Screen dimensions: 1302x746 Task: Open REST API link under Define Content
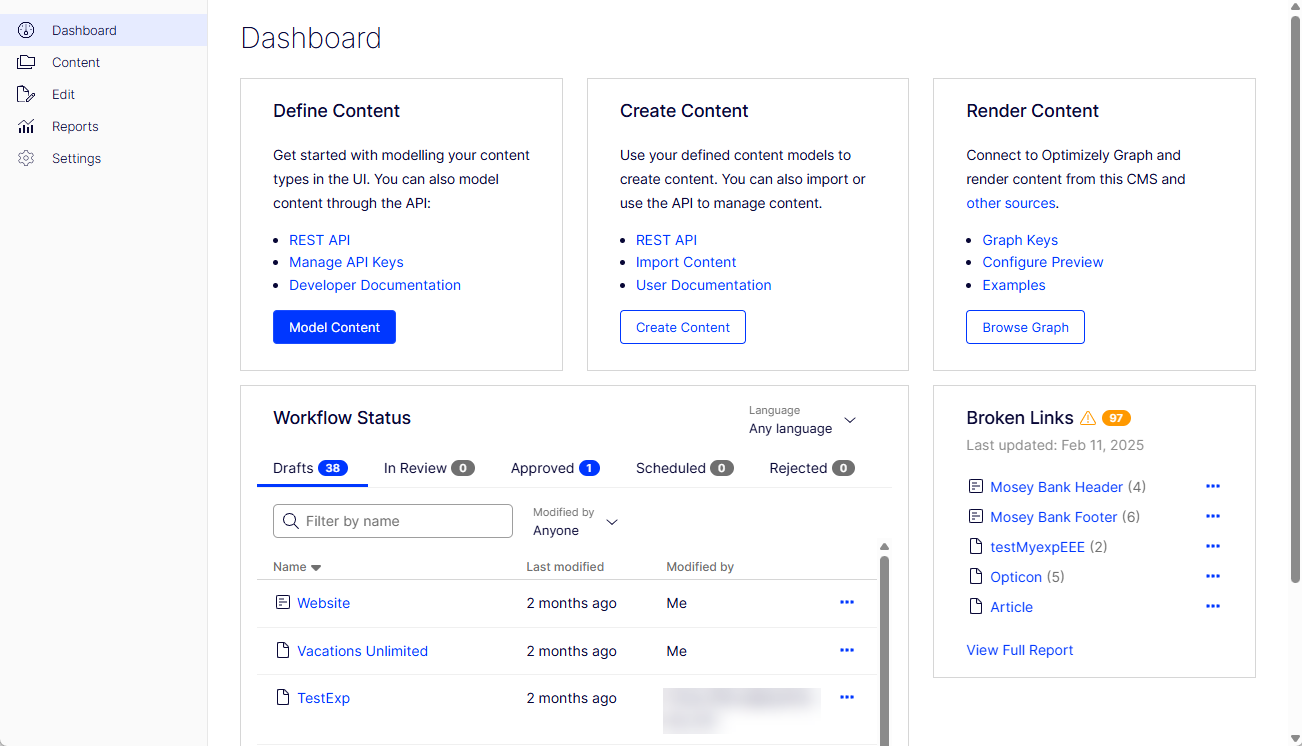pyautogui.click(x=320, y=240)
